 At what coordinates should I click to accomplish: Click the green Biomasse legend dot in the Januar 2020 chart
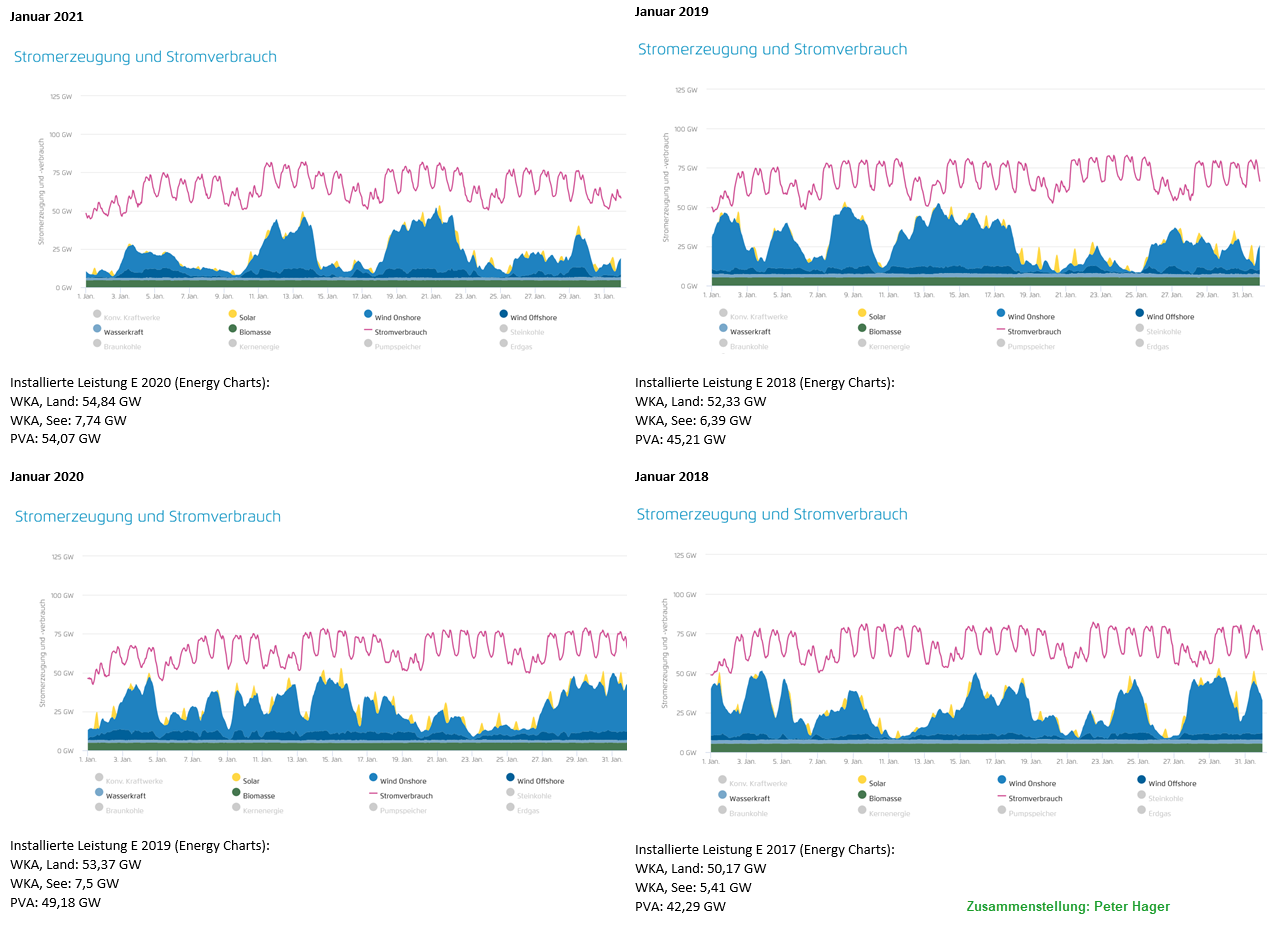pos(234,792)
